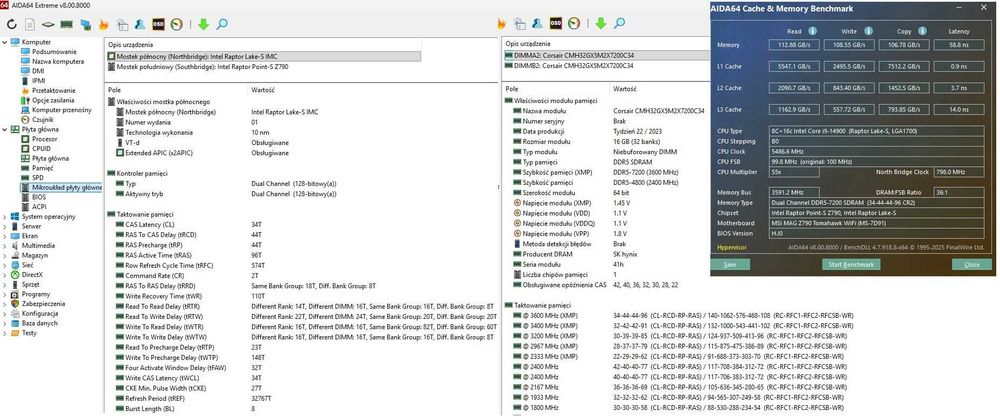Image resolution: width=1000 pixels, height=416 pixels.
Task: Expand the Multimedia node arrow
Action: click(x=5, y=246)
